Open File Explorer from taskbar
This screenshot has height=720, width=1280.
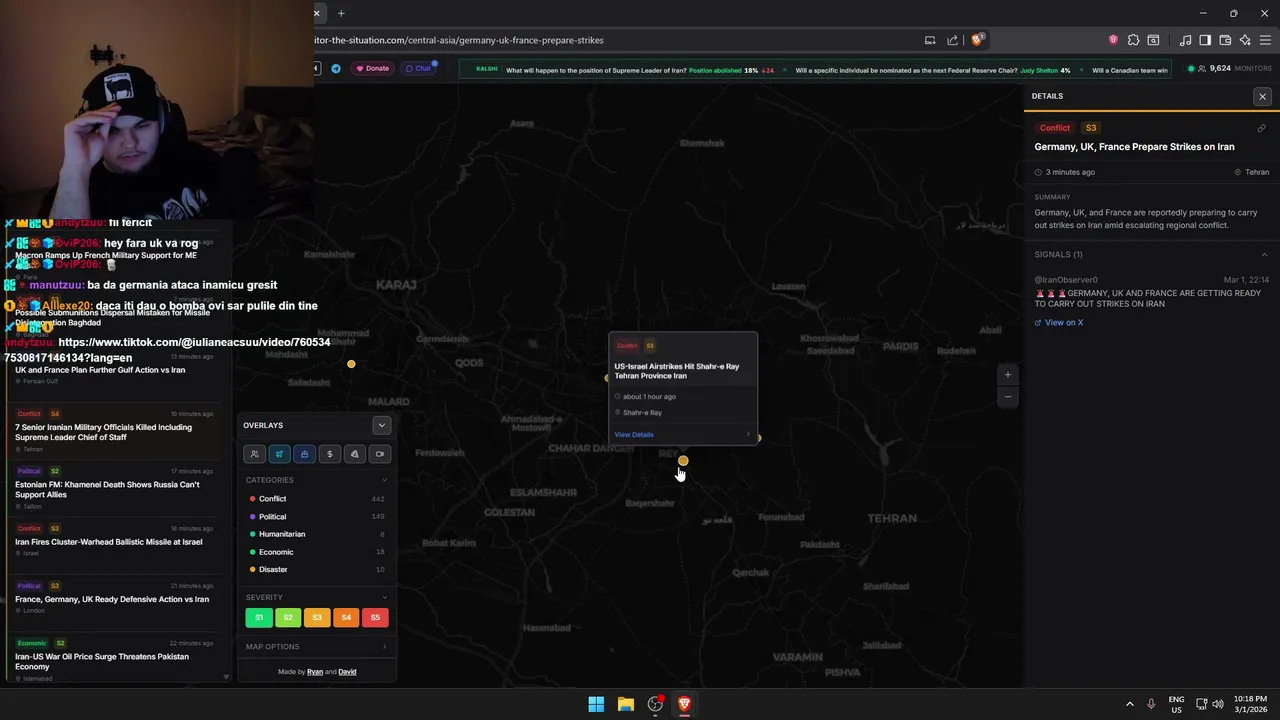coord(625,704)
